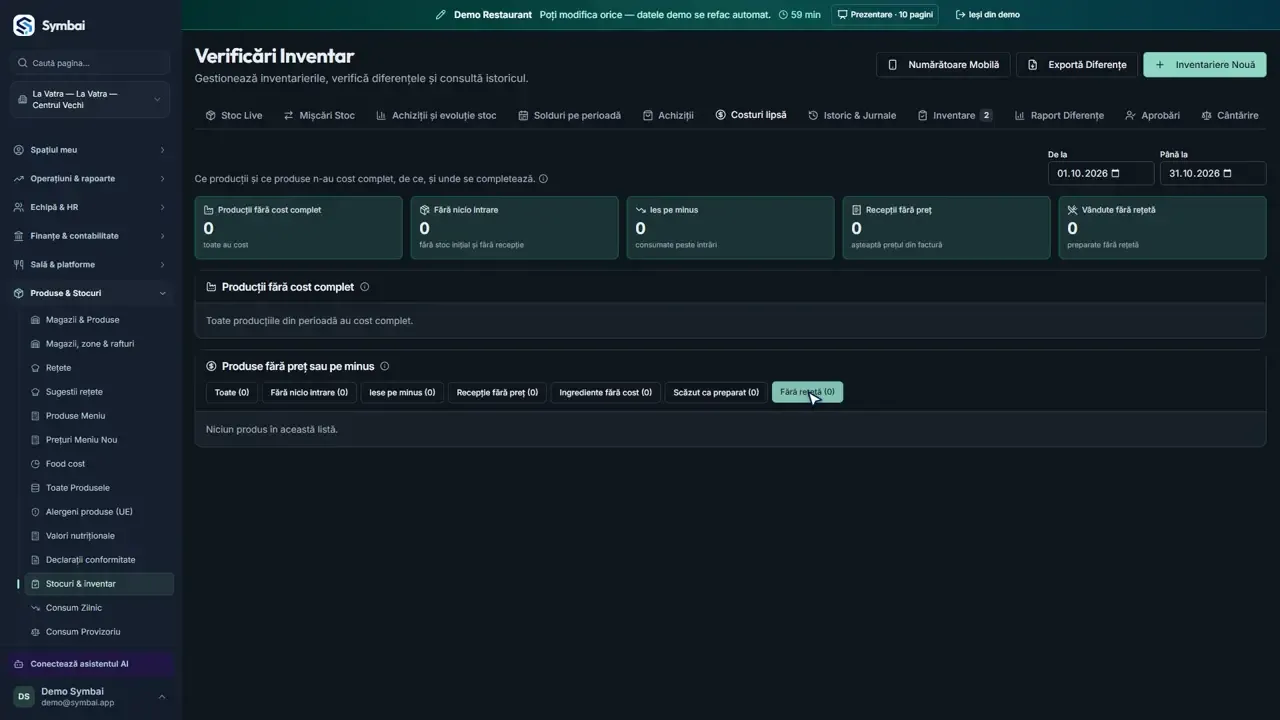Select the Recepție fără preț (0) filter
The height and width of the screenshot is (720, 1280).
497,392
